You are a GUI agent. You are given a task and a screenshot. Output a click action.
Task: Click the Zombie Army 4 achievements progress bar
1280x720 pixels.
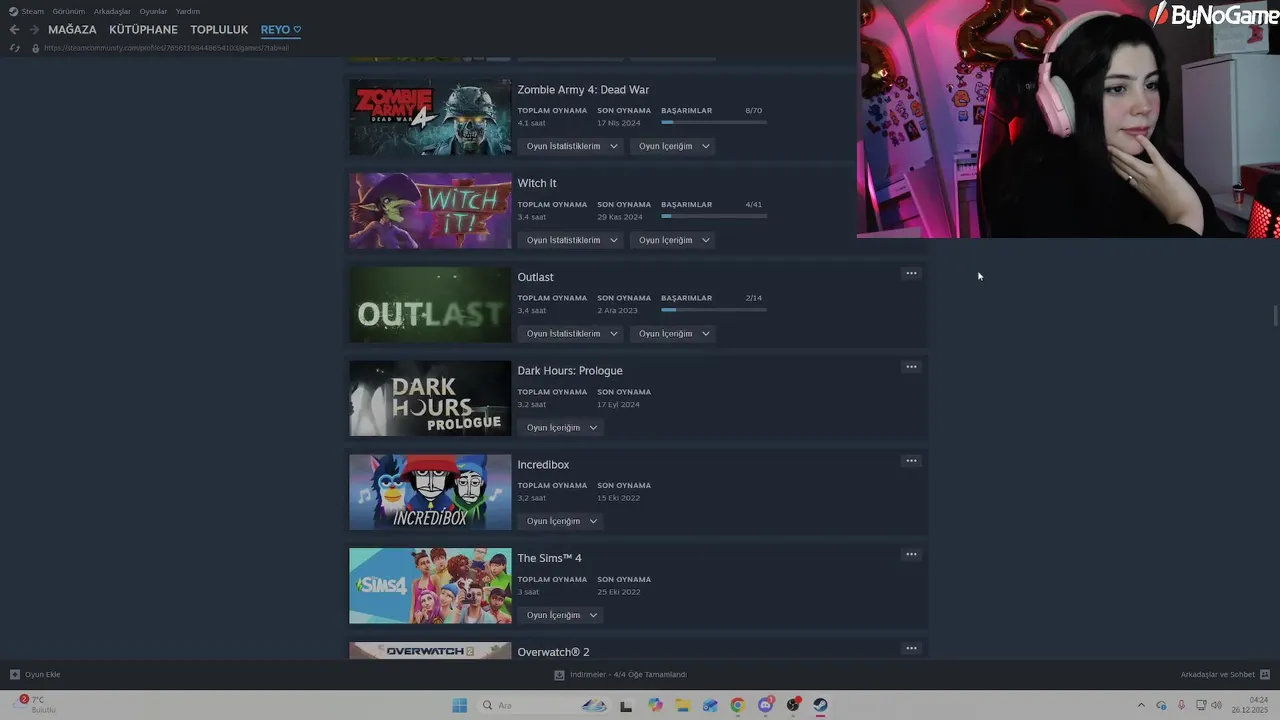pyautogui.click(x=714, y=122)
